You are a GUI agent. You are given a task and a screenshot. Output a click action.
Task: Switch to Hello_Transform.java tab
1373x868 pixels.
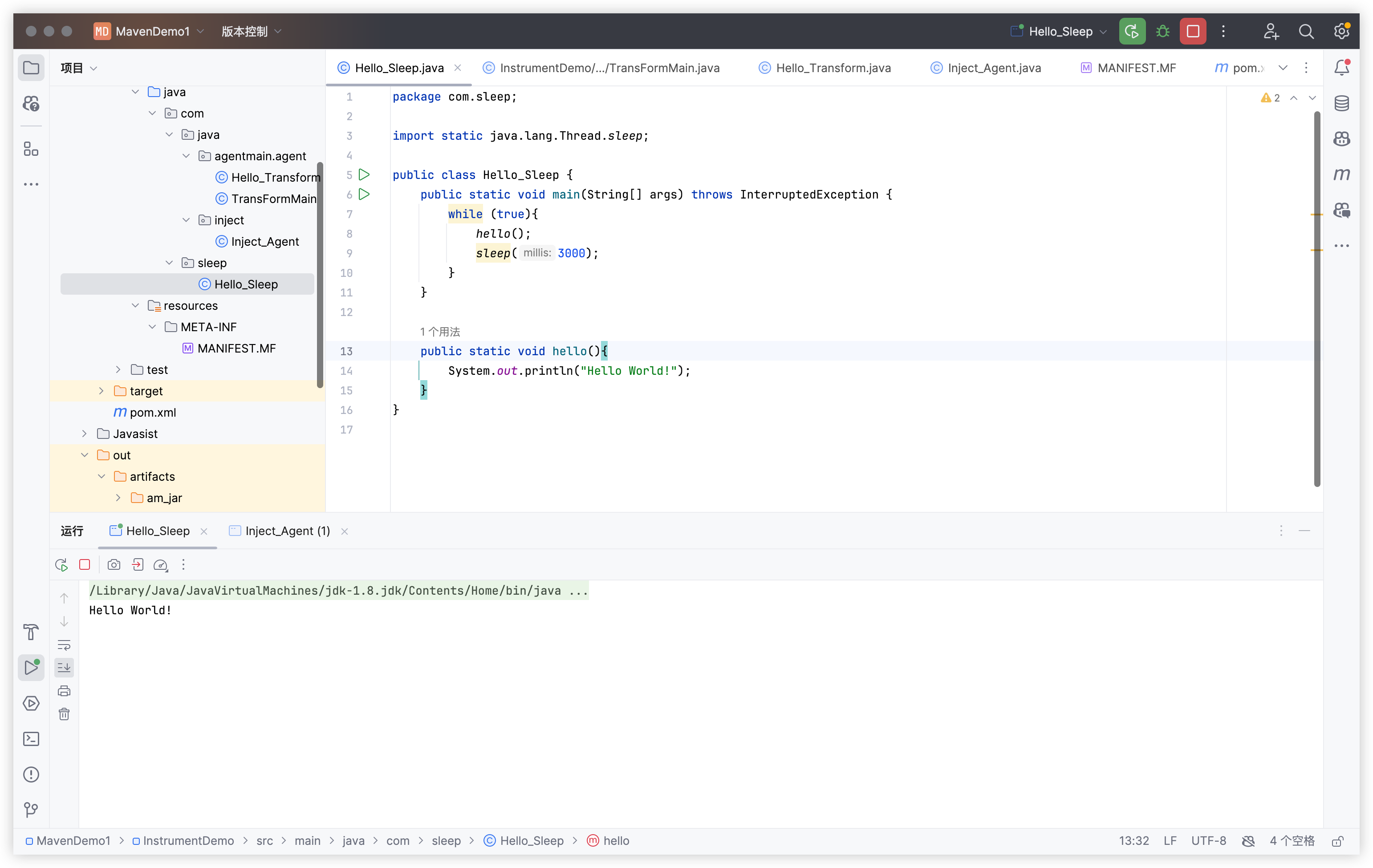[x=825, y=68]
